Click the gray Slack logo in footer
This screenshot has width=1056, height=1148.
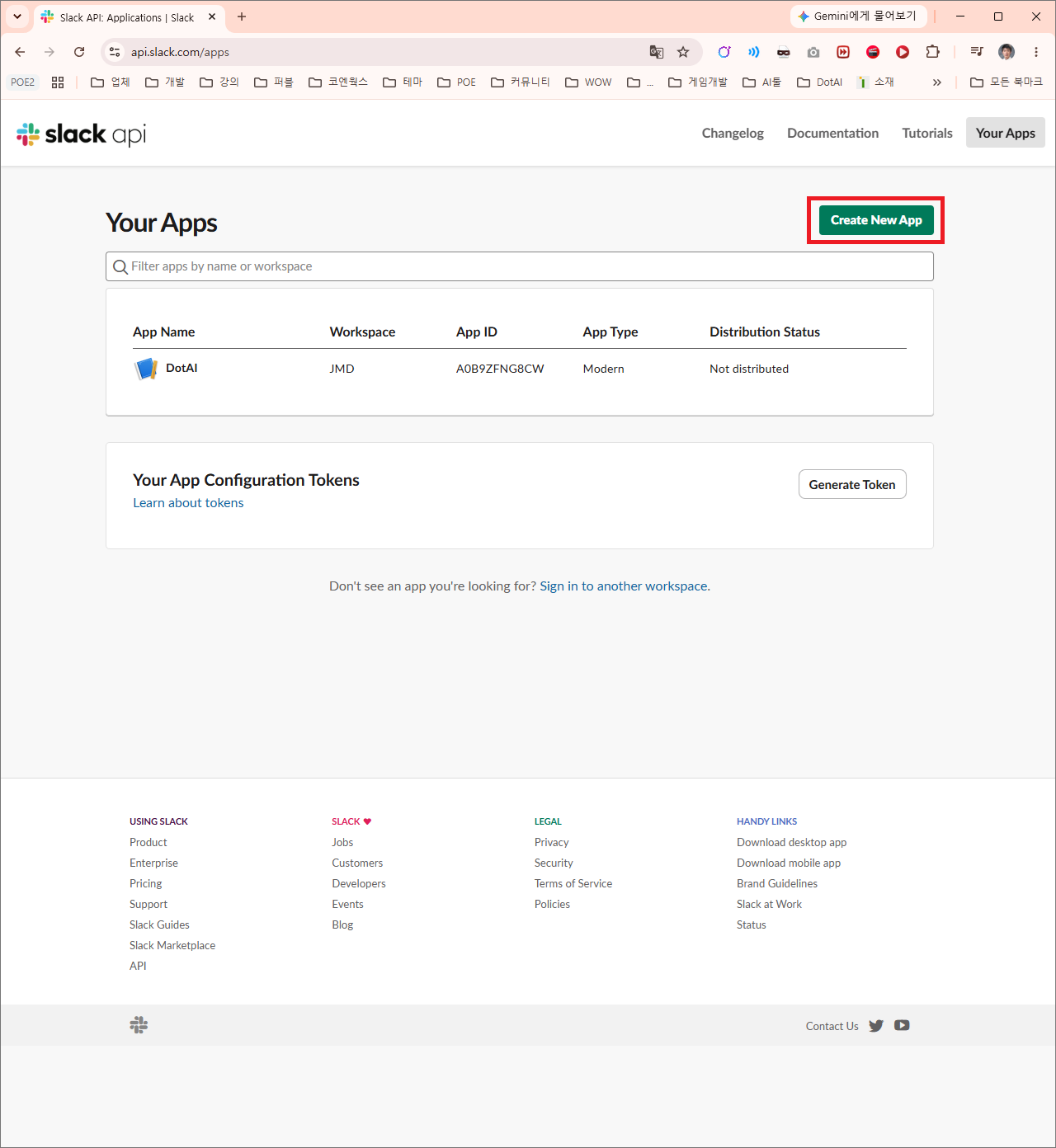coord(139,1025)
